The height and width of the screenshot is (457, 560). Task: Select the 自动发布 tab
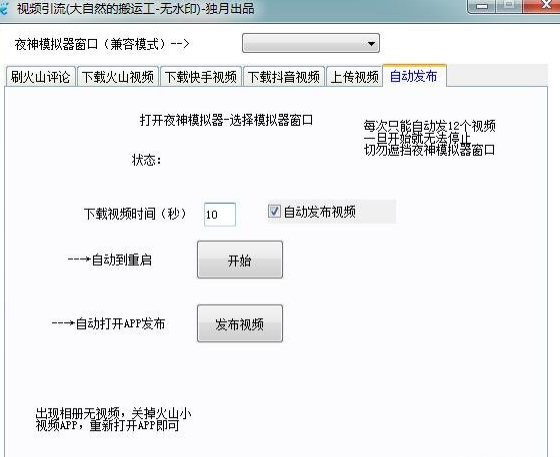(414, 76)
